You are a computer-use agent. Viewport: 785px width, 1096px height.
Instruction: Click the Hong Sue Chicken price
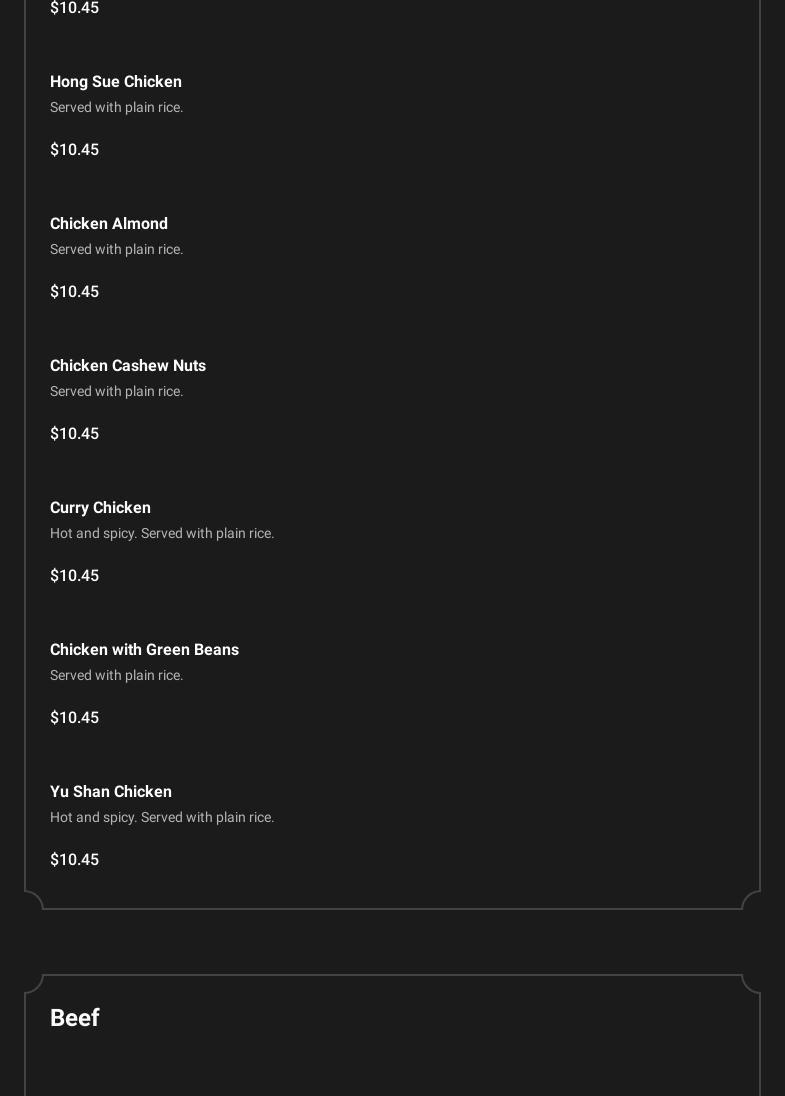tap(74, 150)
